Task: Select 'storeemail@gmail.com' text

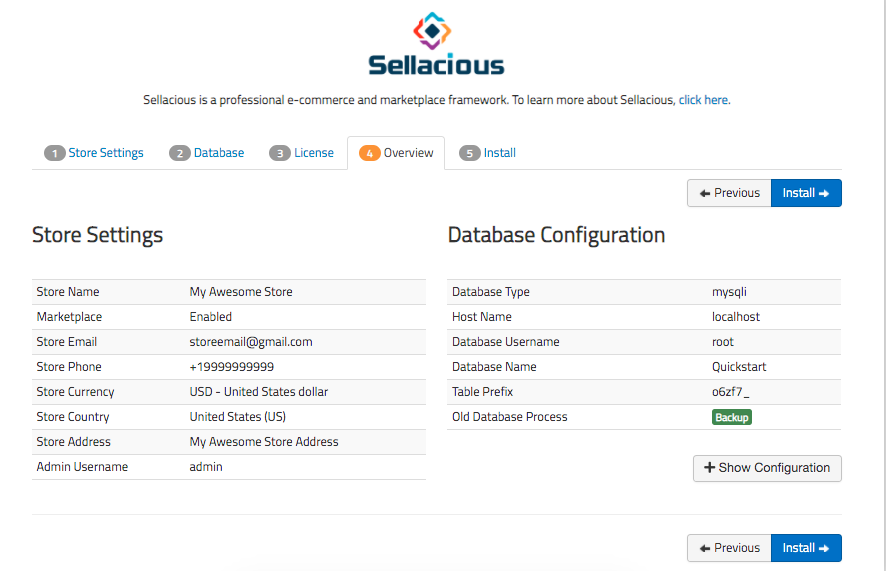Action: click(251, 342)
